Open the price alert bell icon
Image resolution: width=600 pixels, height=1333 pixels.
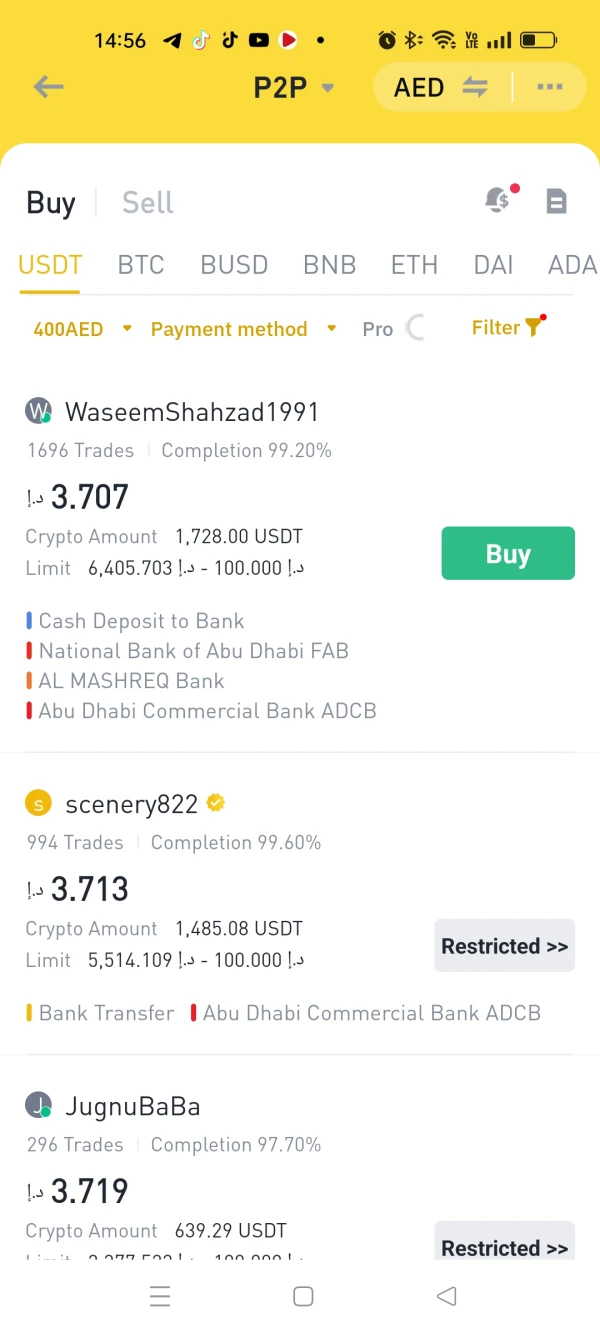click(x=497, y=200)
